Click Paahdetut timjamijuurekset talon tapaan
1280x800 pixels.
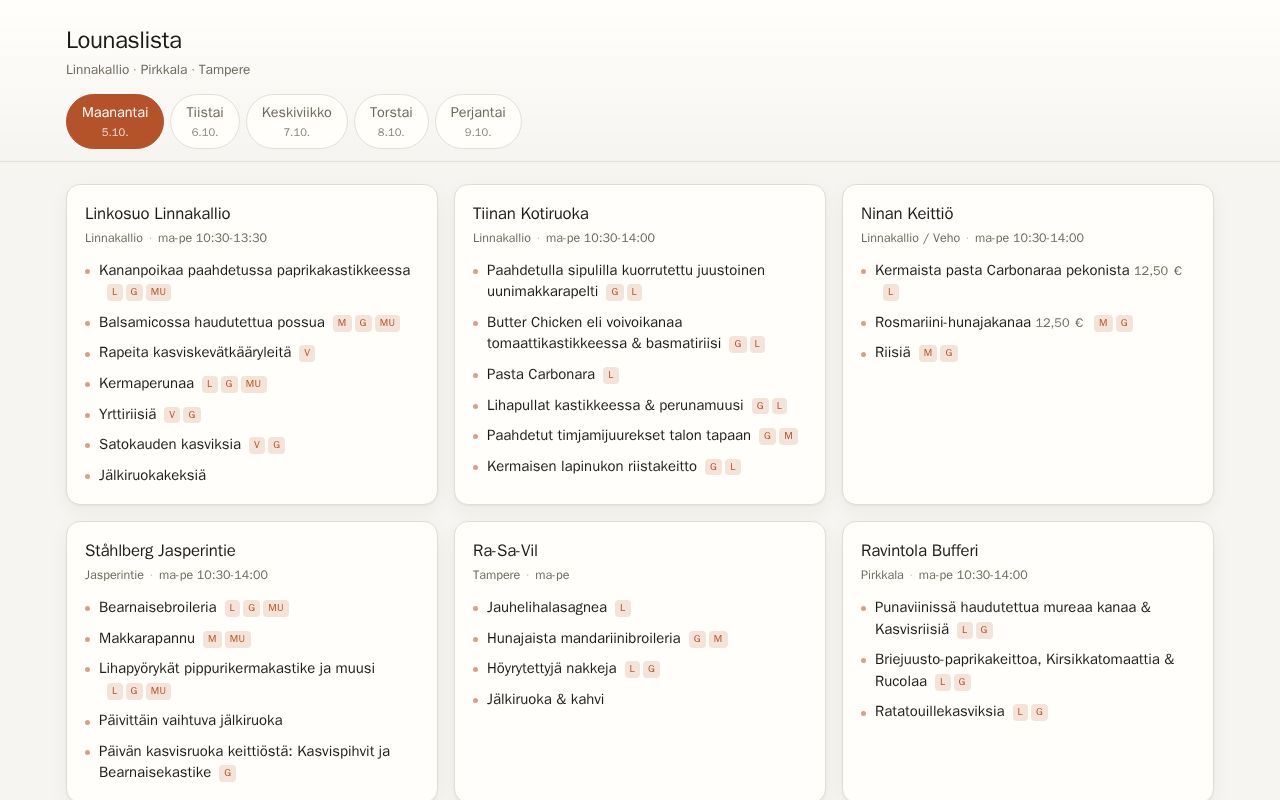619,435
